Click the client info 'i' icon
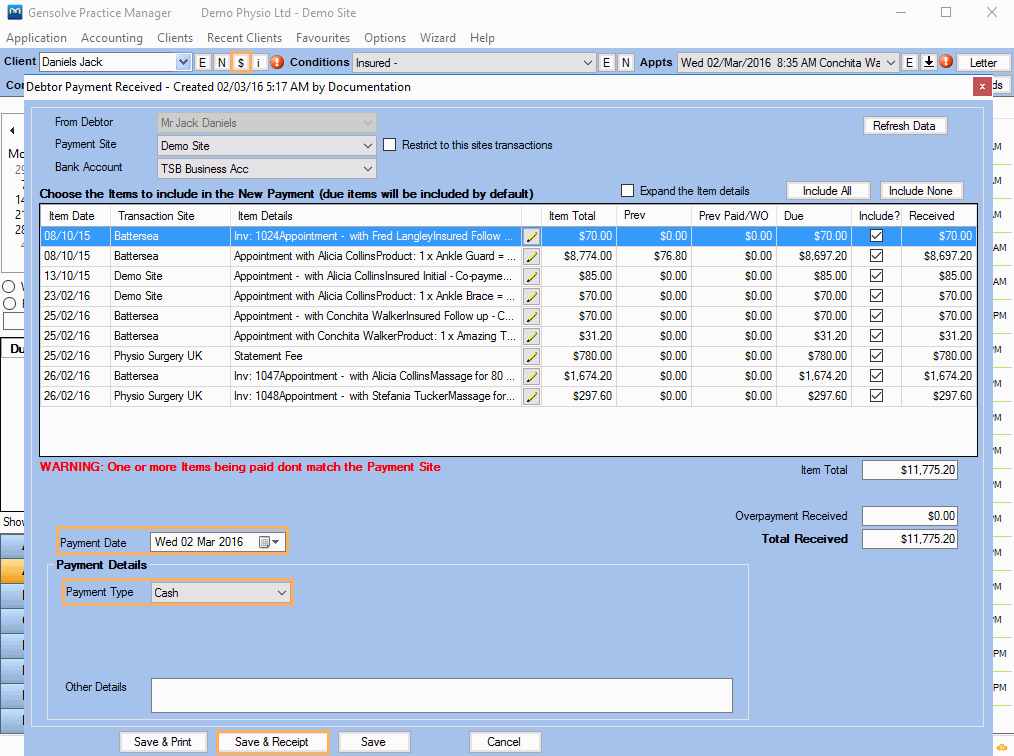The height and width of the screenshot is (756, 1014). [258, 62]
